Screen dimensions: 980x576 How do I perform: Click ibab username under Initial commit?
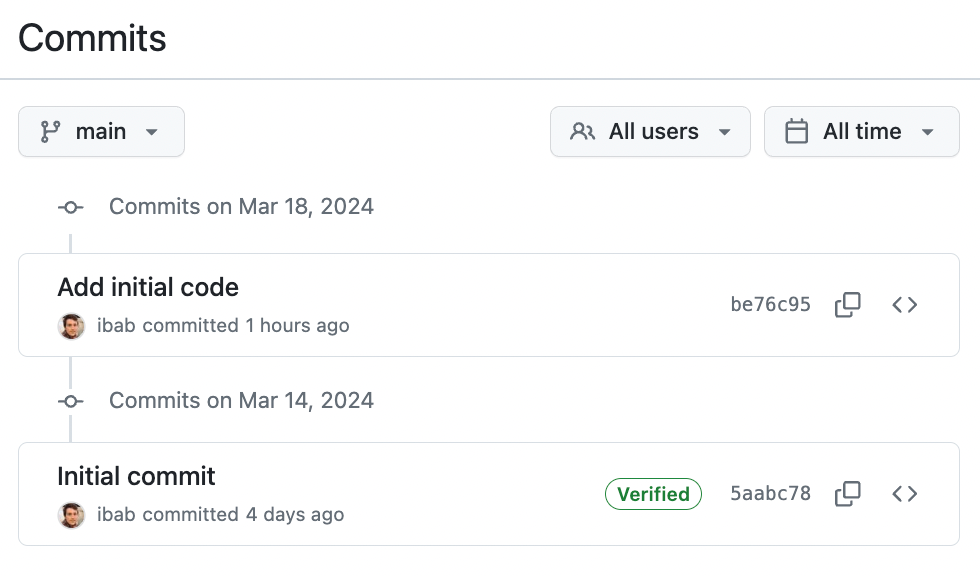(x=116, y=514)
